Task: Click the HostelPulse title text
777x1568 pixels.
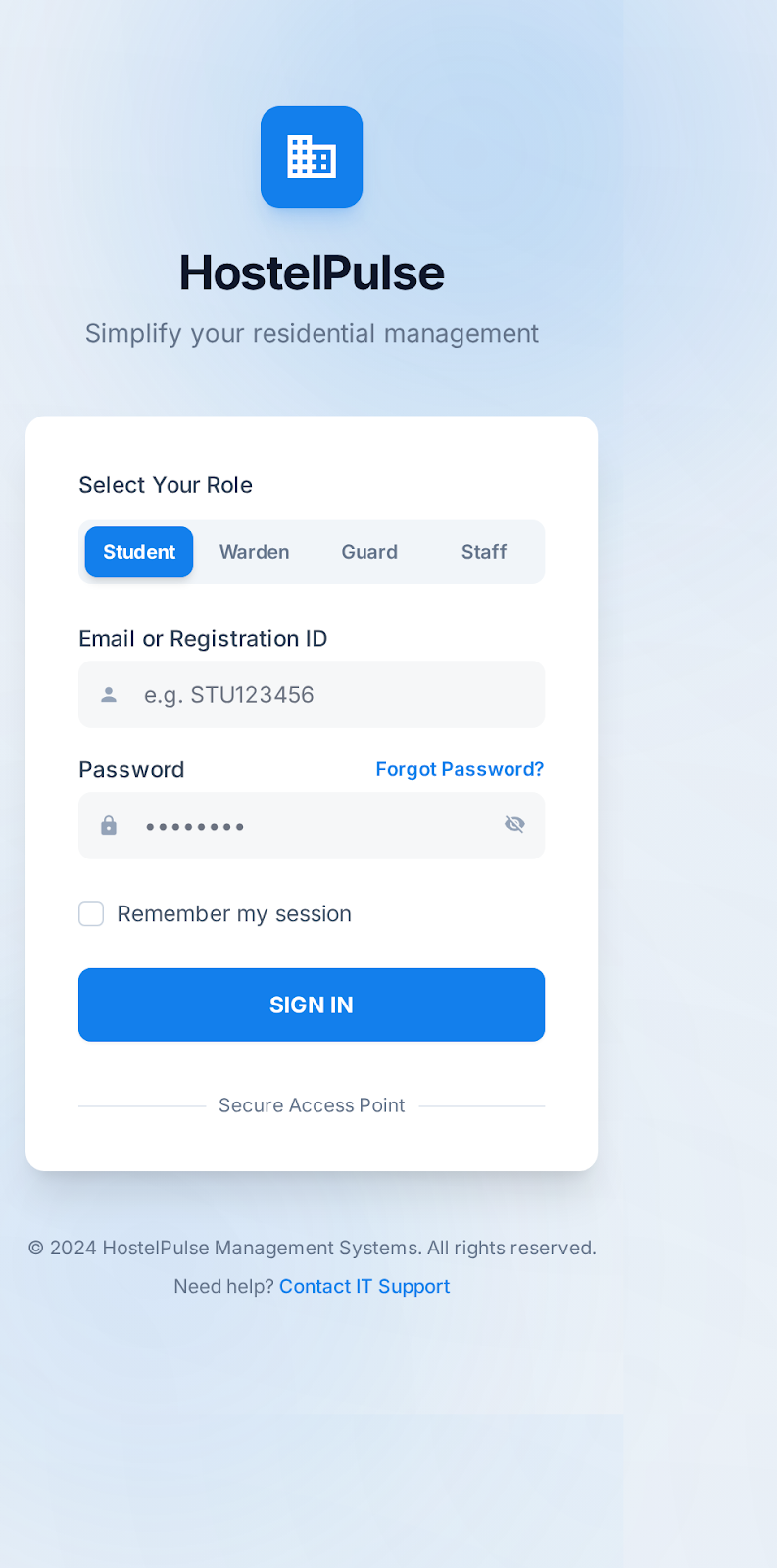Action: pos(312,273)
